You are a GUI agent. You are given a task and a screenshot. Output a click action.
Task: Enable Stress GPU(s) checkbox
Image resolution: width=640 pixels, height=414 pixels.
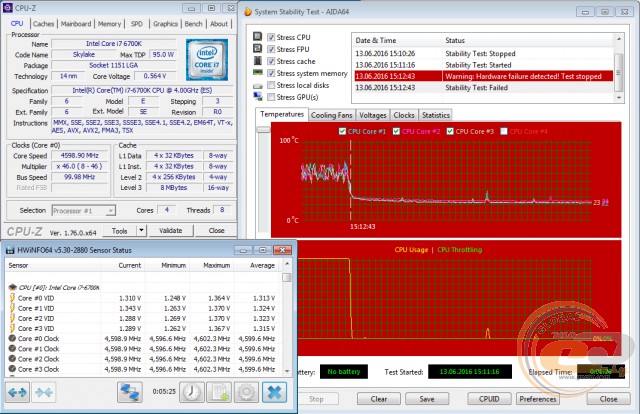(271, 97)
